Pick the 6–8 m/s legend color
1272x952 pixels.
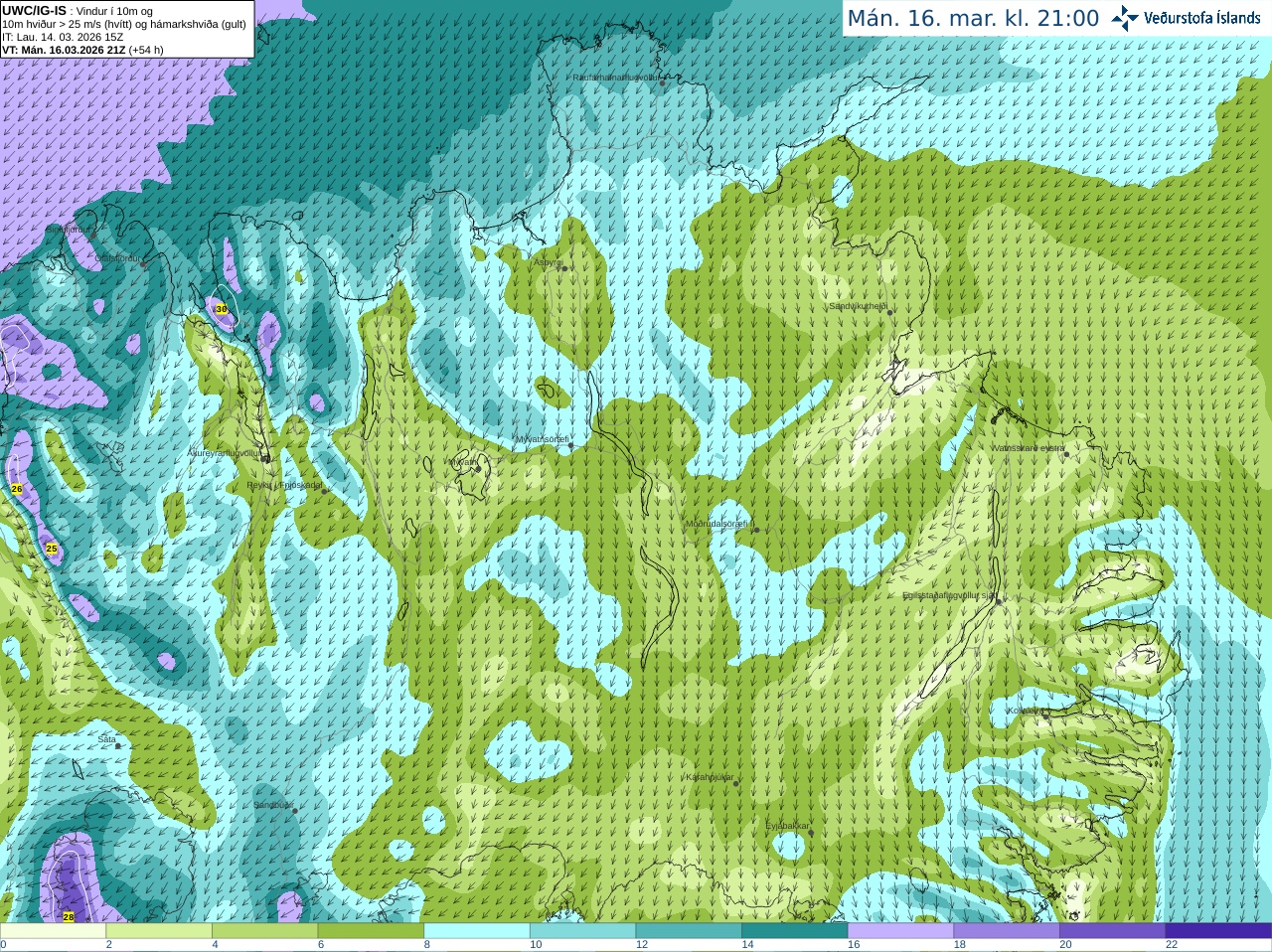click(371, 931)
